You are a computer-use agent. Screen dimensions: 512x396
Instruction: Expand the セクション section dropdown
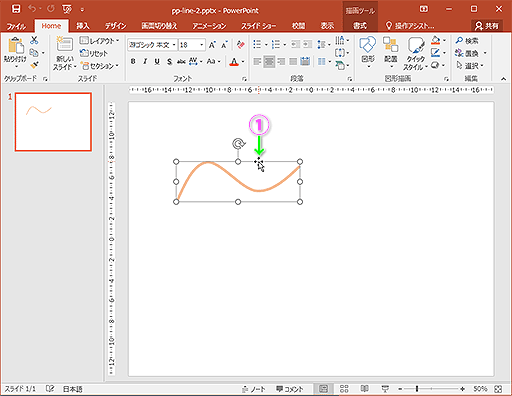pyautogui.click(x=117, y=66)
